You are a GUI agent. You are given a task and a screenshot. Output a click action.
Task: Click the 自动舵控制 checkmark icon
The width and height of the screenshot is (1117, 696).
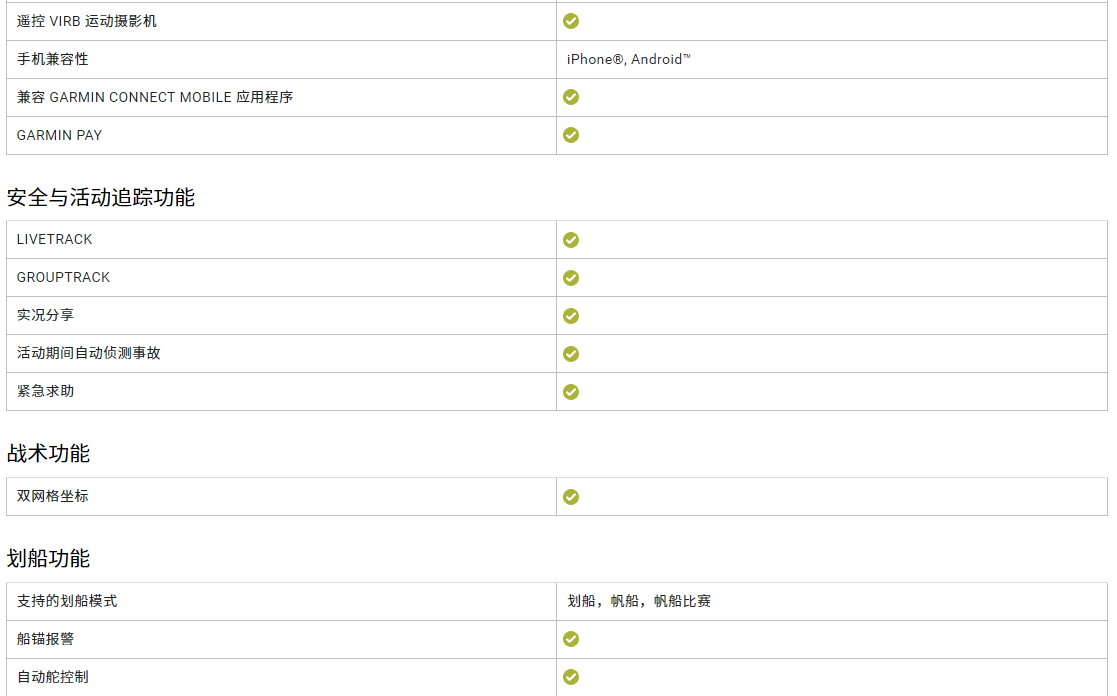pyautogui.click(x=571, y=677)
